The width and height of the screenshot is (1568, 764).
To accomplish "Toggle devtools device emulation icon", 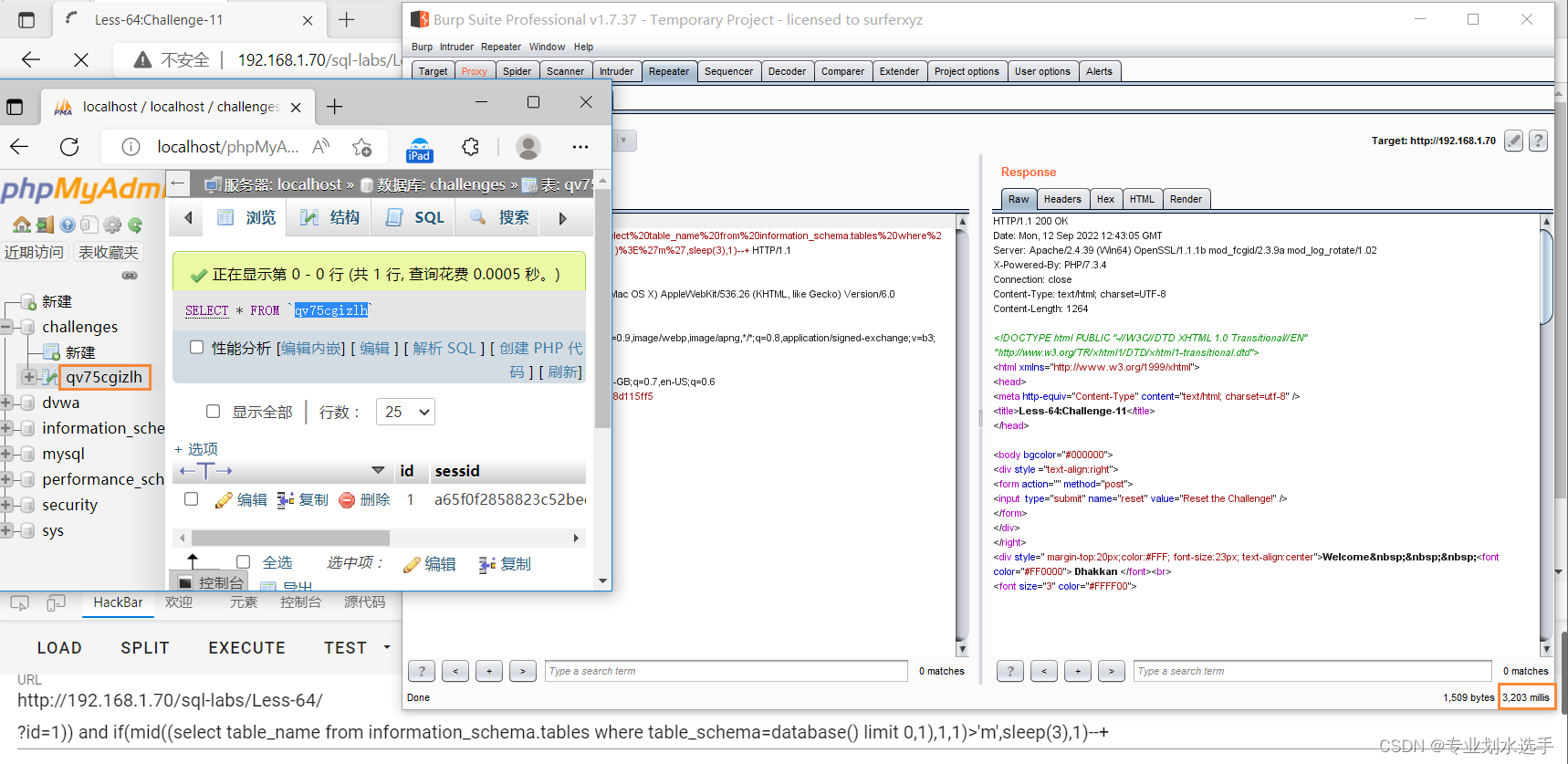I will coord(56,602).
